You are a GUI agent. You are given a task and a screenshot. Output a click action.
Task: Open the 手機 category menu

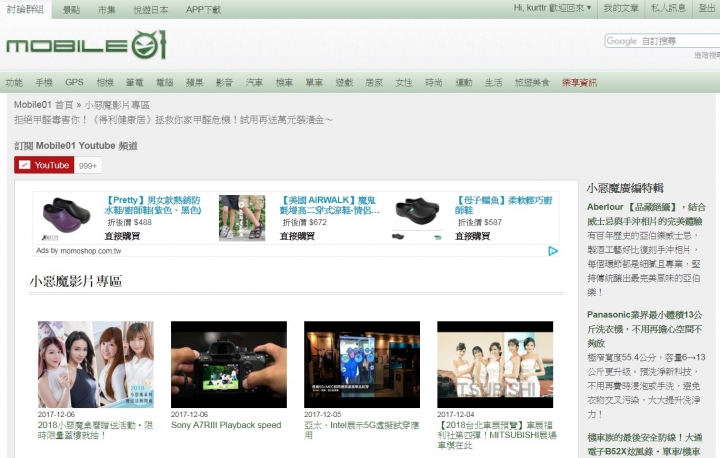44,83
